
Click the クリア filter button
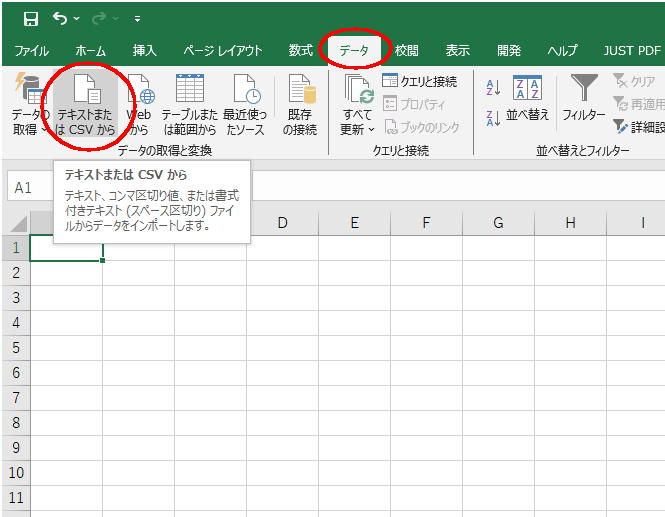(635, 81)
